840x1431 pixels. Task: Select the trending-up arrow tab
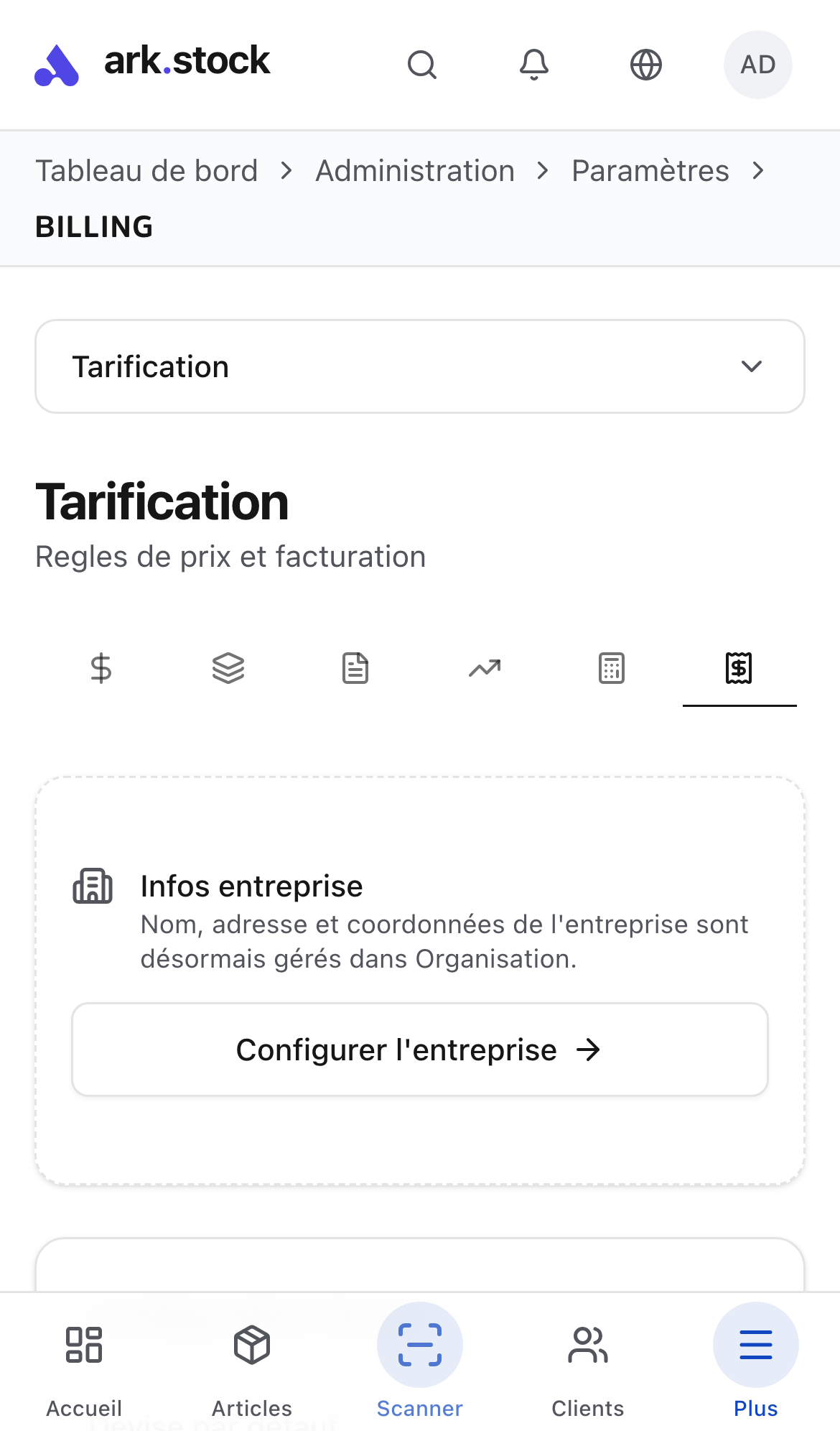(485, 668)
